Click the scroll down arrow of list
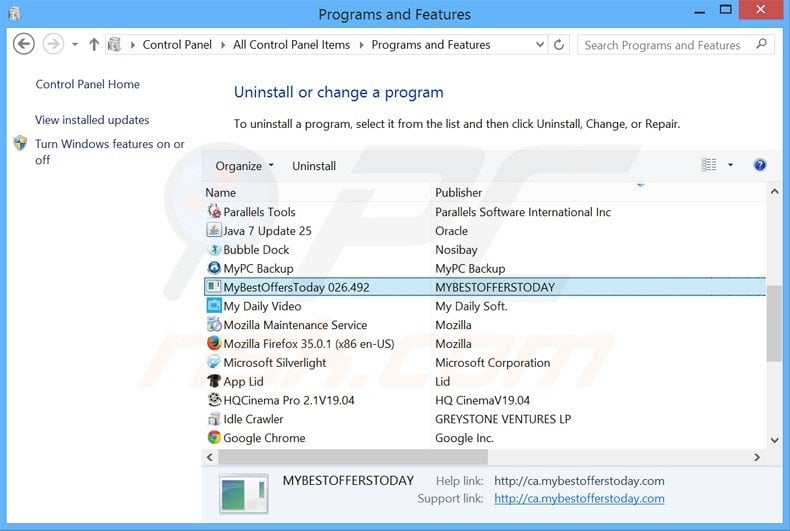The height and width of the screenshot is (531, 790). click(x=774, y=440)
